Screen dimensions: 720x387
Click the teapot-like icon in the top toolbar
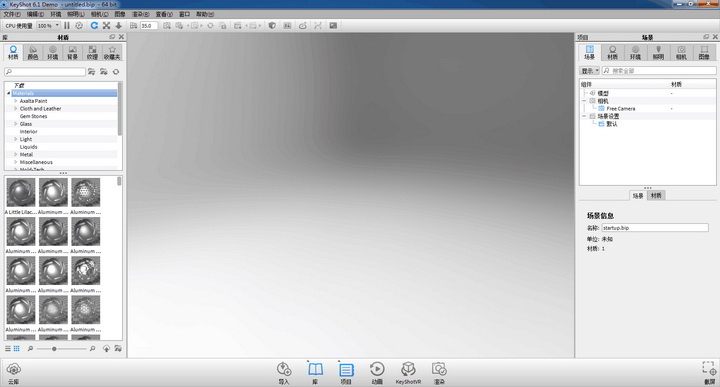coord(303,26)
